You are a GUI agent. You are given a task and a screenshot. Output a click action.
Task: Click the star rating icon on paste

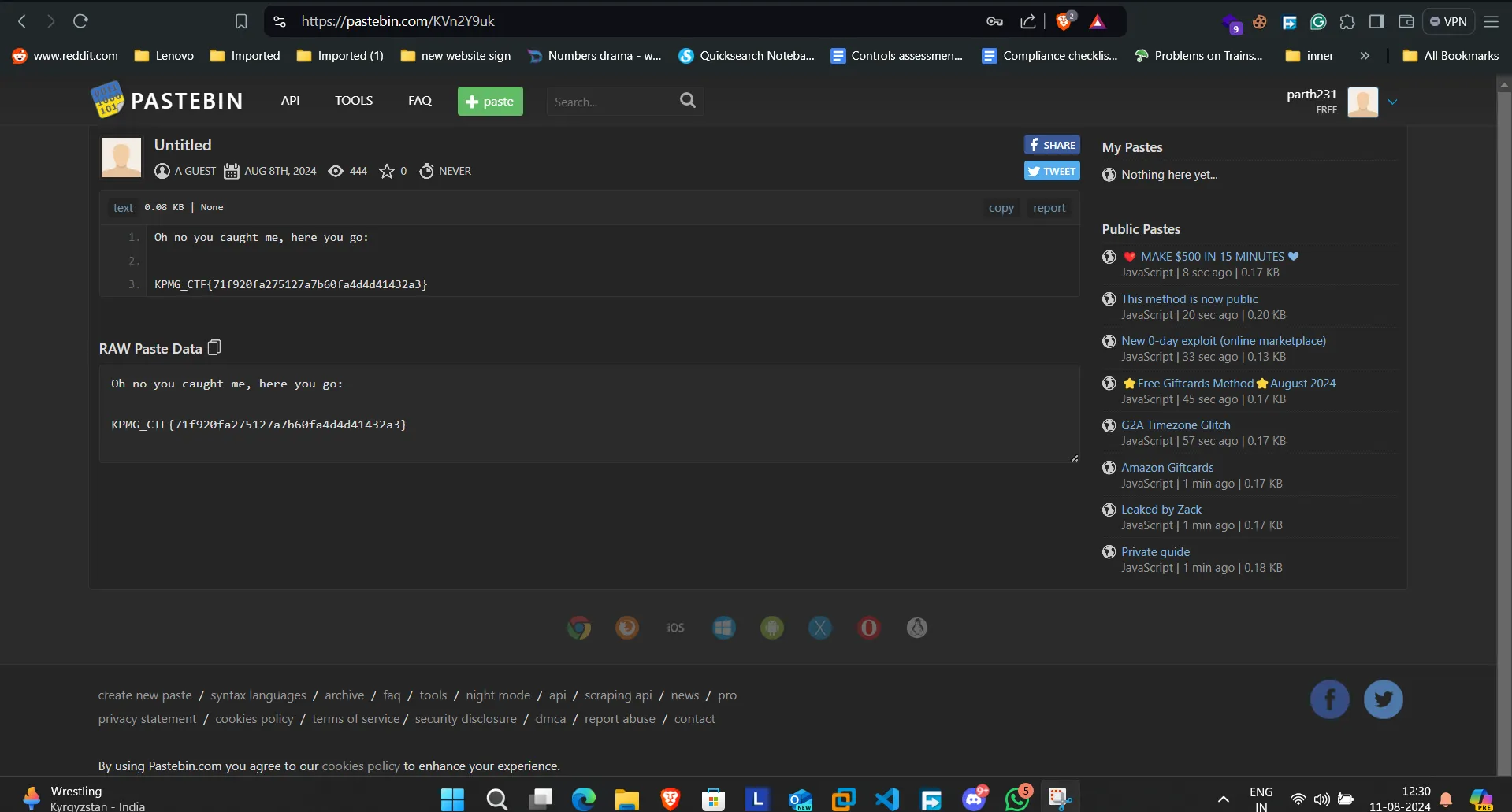(x=387, y=171)
